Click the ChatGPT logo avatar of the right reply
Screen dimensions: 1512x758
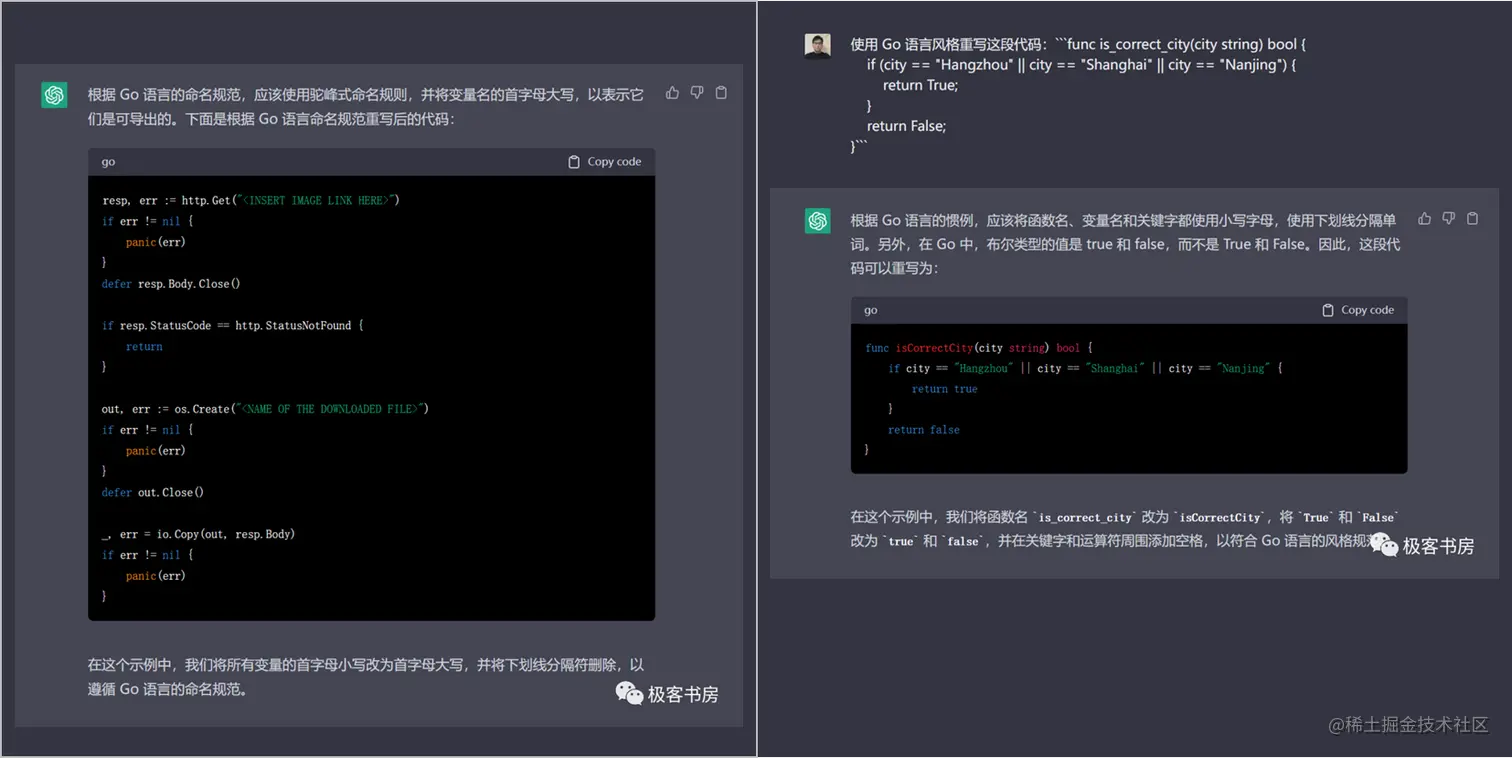coord(818,221)
